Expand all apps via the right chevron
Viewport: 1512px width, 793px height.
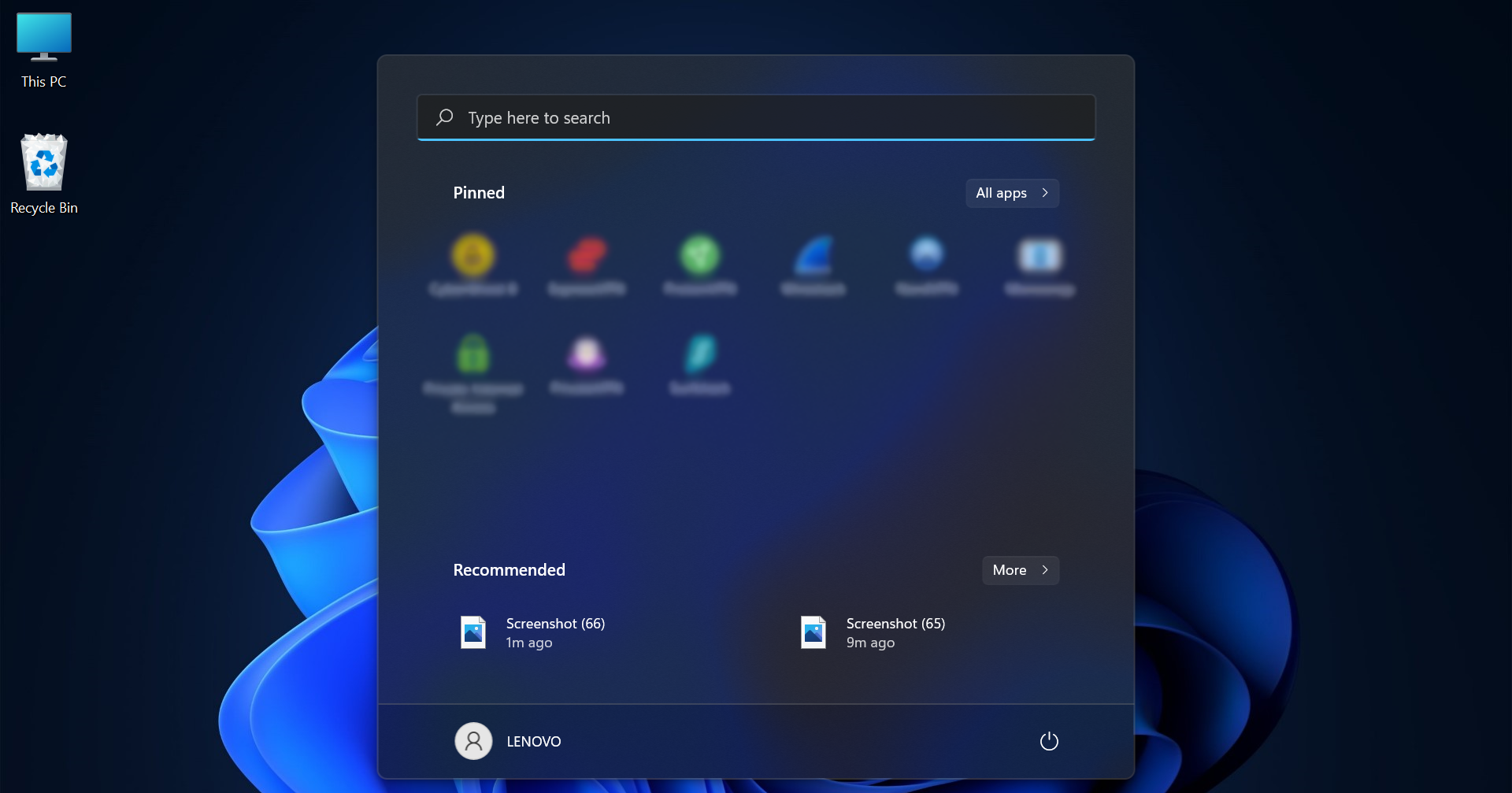point(1045,193)
